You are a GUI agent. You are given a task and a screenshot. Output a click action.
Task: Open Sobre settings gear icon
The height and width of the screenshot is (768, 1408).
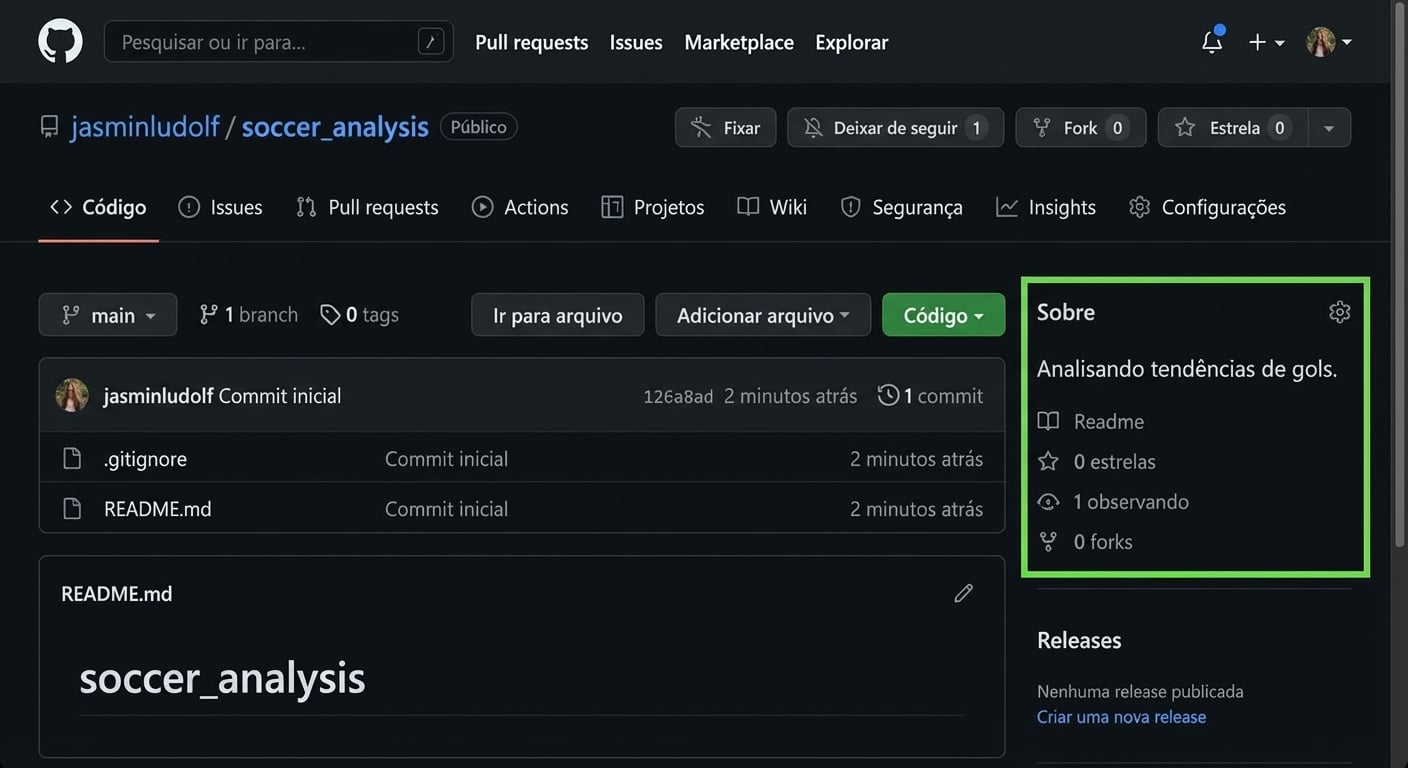point(1340,312)
